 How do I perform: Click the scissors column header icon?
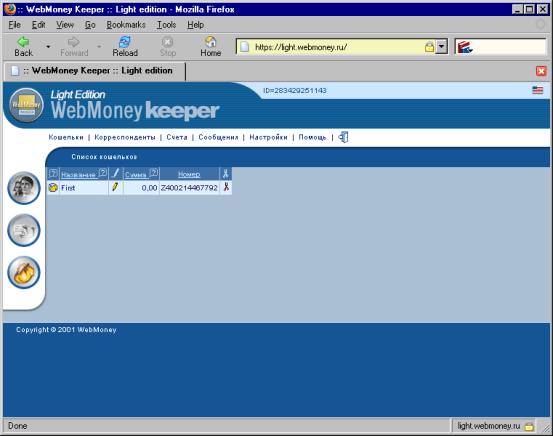[225, 173]
